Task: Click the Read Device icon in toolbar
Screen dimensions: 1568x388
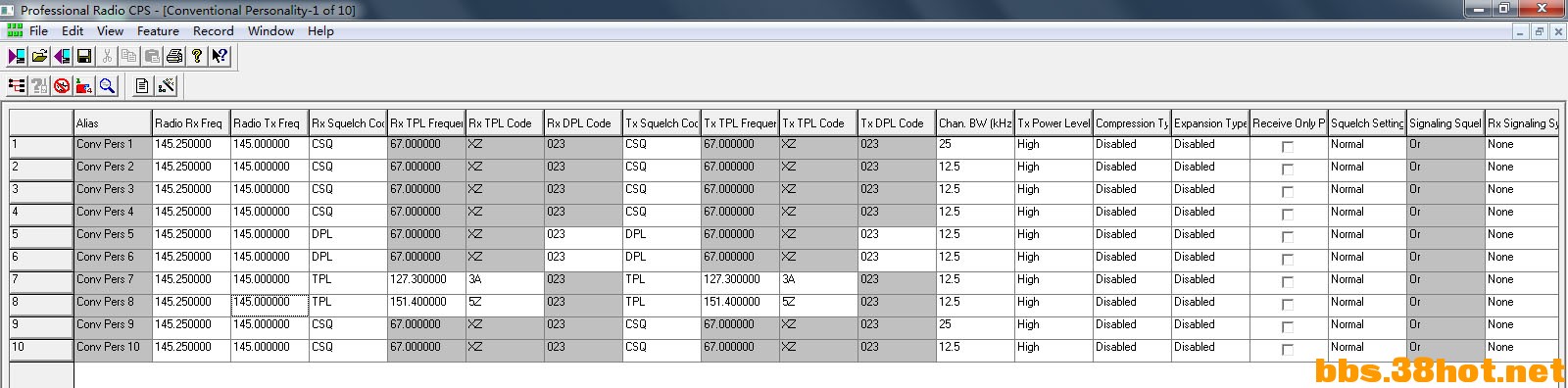Action: coord(18,56)
